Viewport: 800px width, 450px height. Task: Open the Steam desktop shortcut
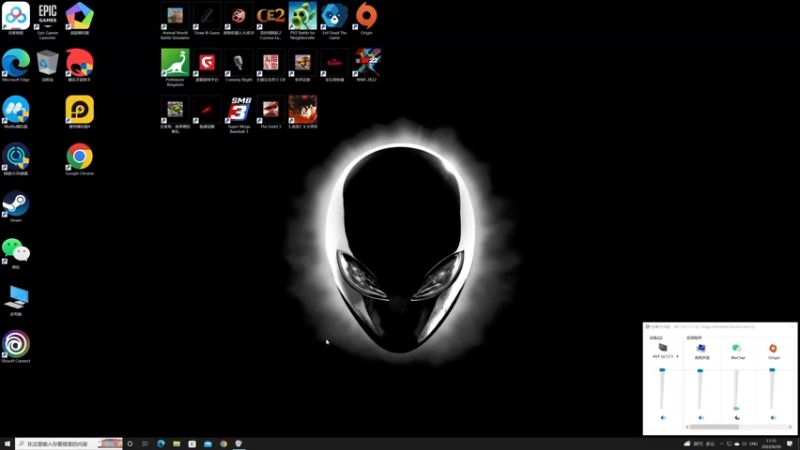point(16,206)
